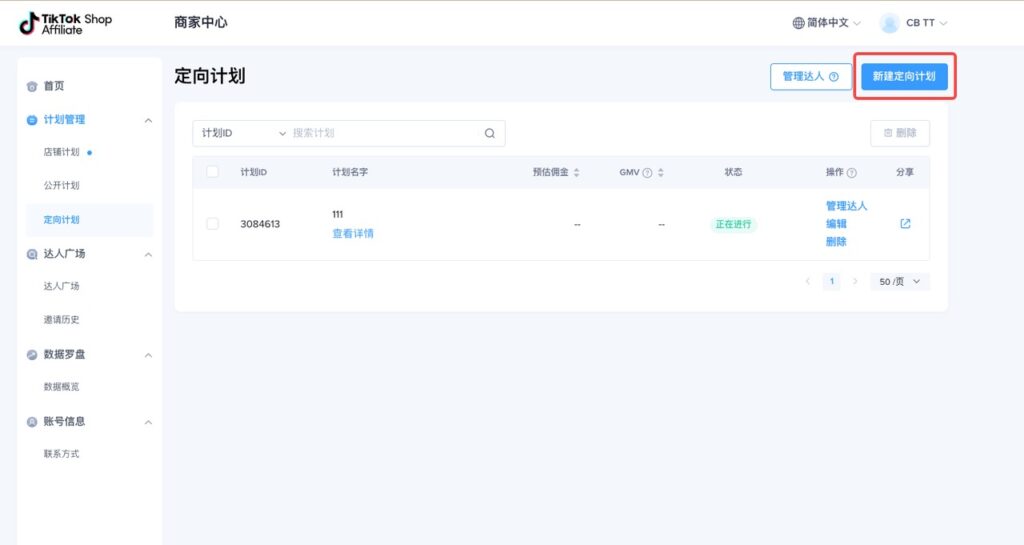The width and height of the screenshot is (1024, 545).
Task: Click the 状态 column header
Action: (x=733, y=172)
